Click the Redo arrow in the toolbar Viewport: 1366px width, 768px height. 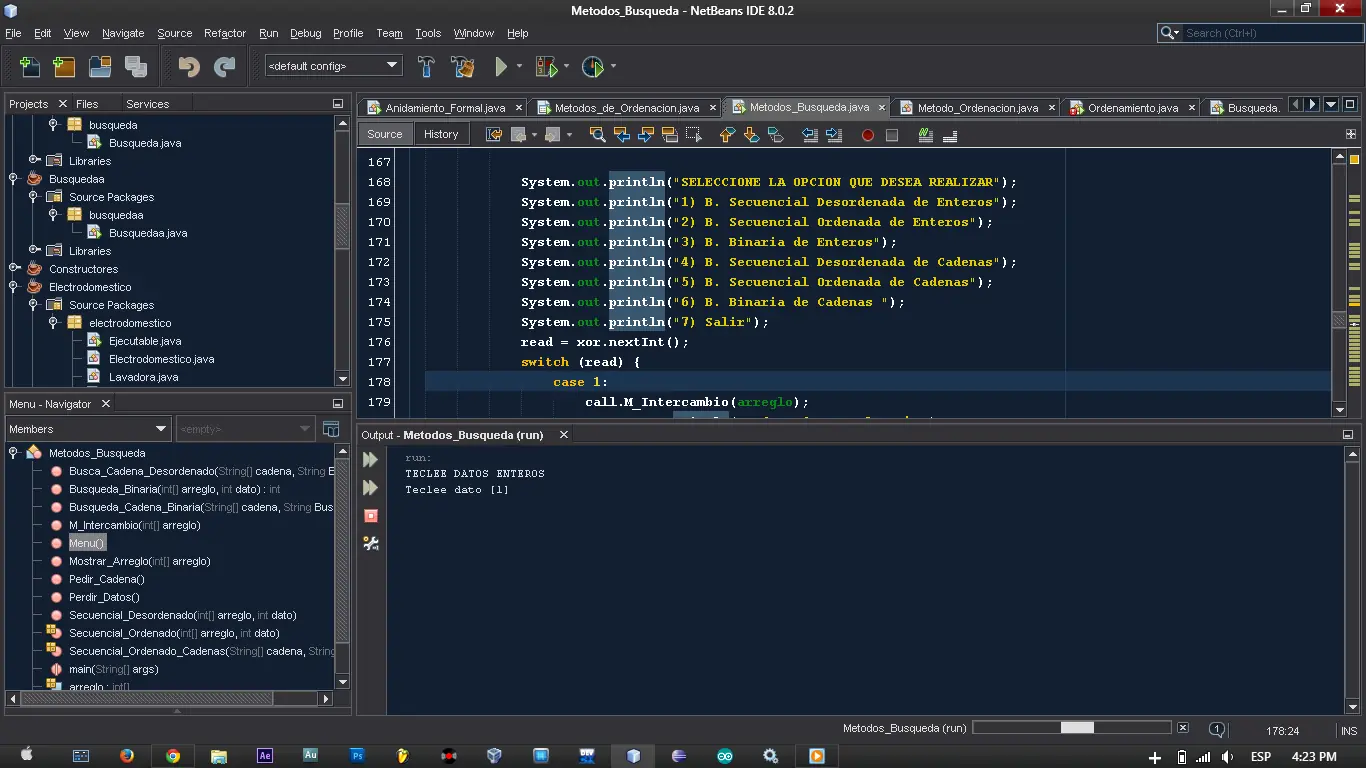225,67
